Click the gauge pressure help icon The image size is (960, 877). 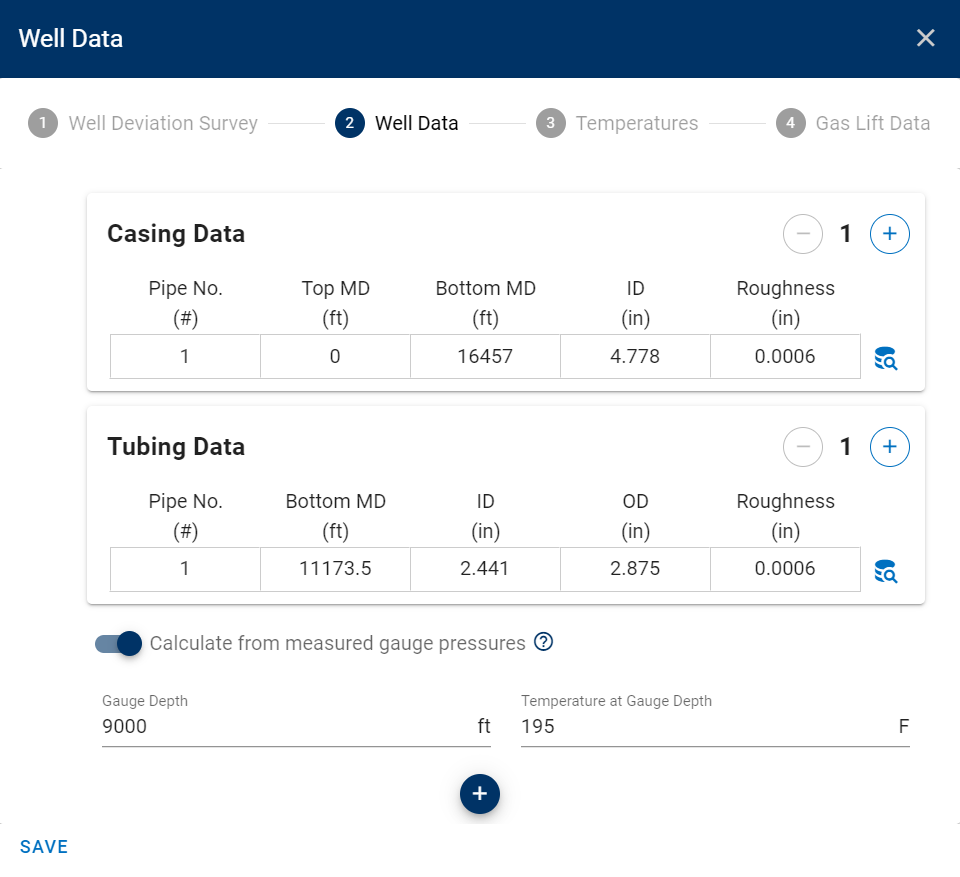tap(543, 642)
